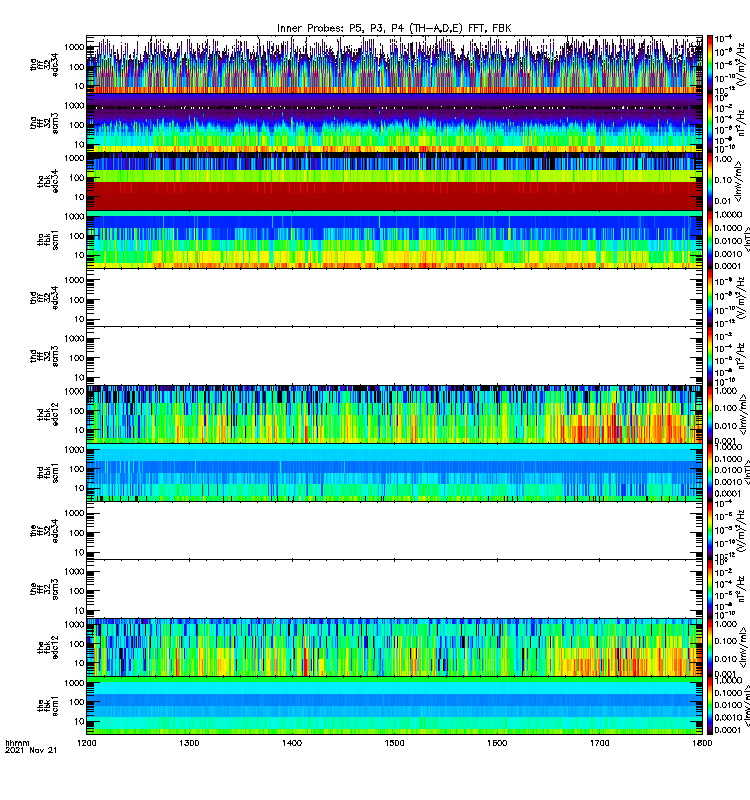This screenshot has width=750, height=800.
Task: Click the 'the fbk scm1' panel label
Action: pyautogui.click(x=47, y=706)
